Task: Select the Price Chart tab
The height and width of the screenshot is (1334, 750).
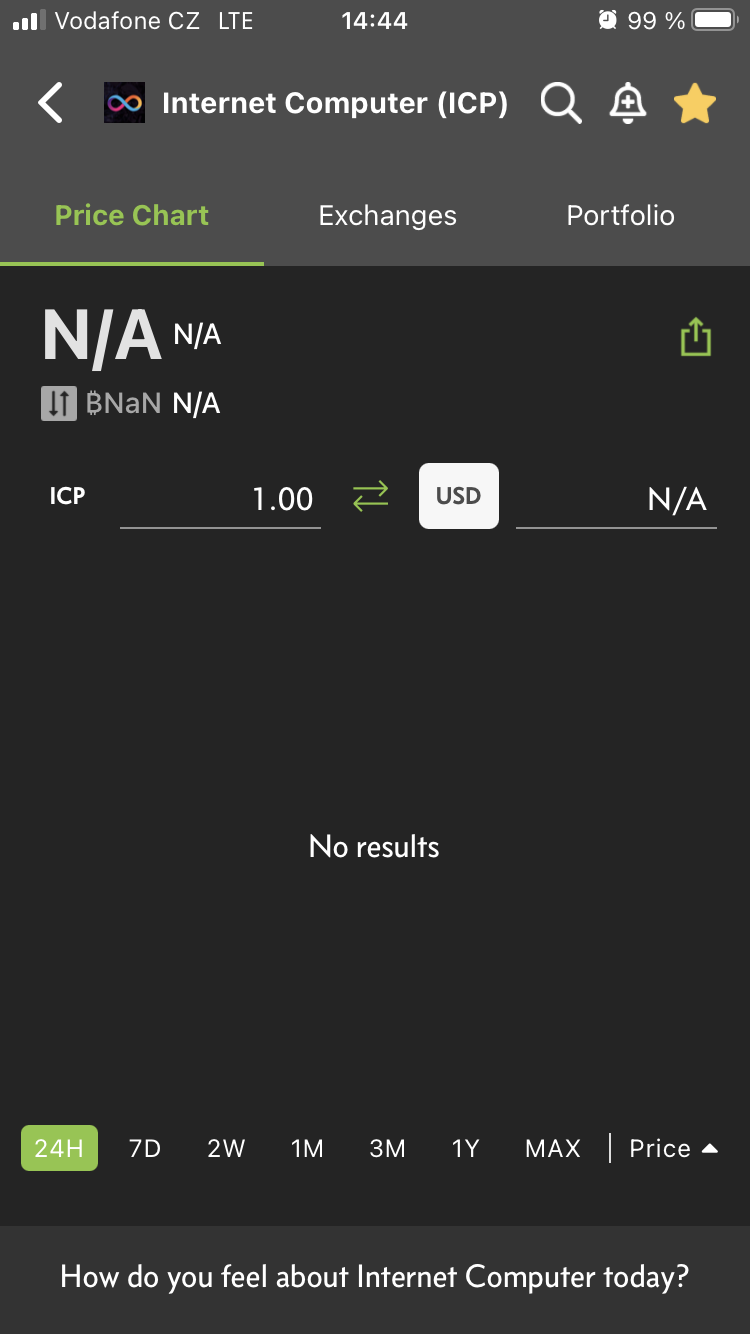Action: [x=132, y=216]
